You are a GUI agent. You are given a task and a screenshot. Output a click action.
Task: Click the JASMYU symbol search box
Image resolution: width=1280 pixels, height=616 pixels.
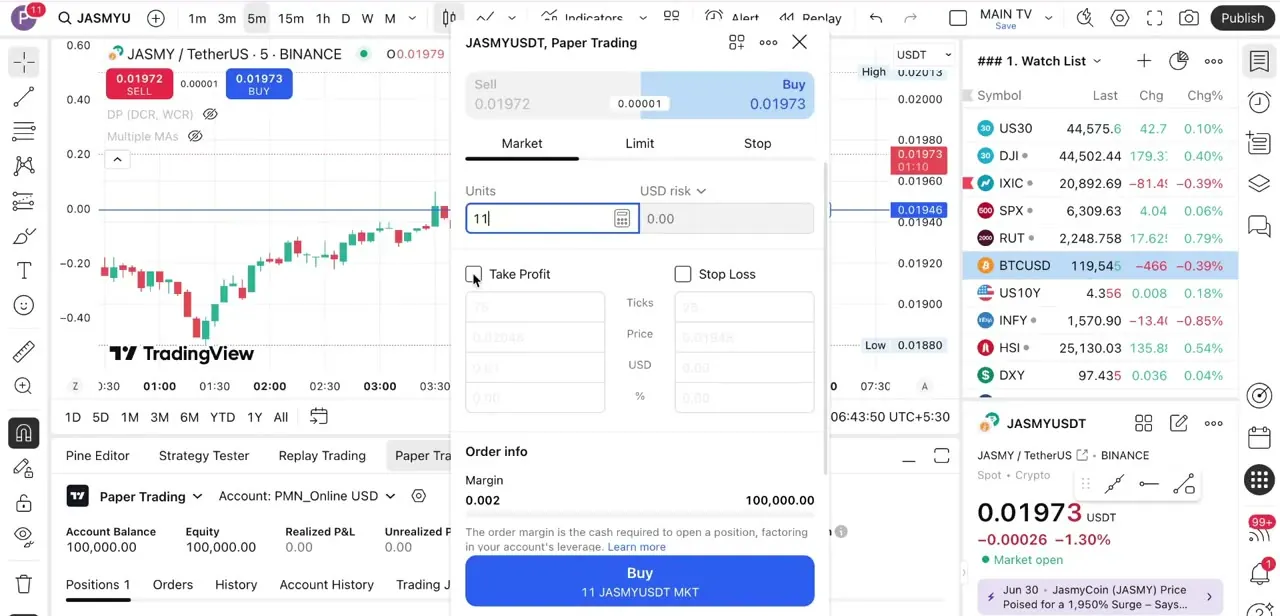tap(95, 18)
